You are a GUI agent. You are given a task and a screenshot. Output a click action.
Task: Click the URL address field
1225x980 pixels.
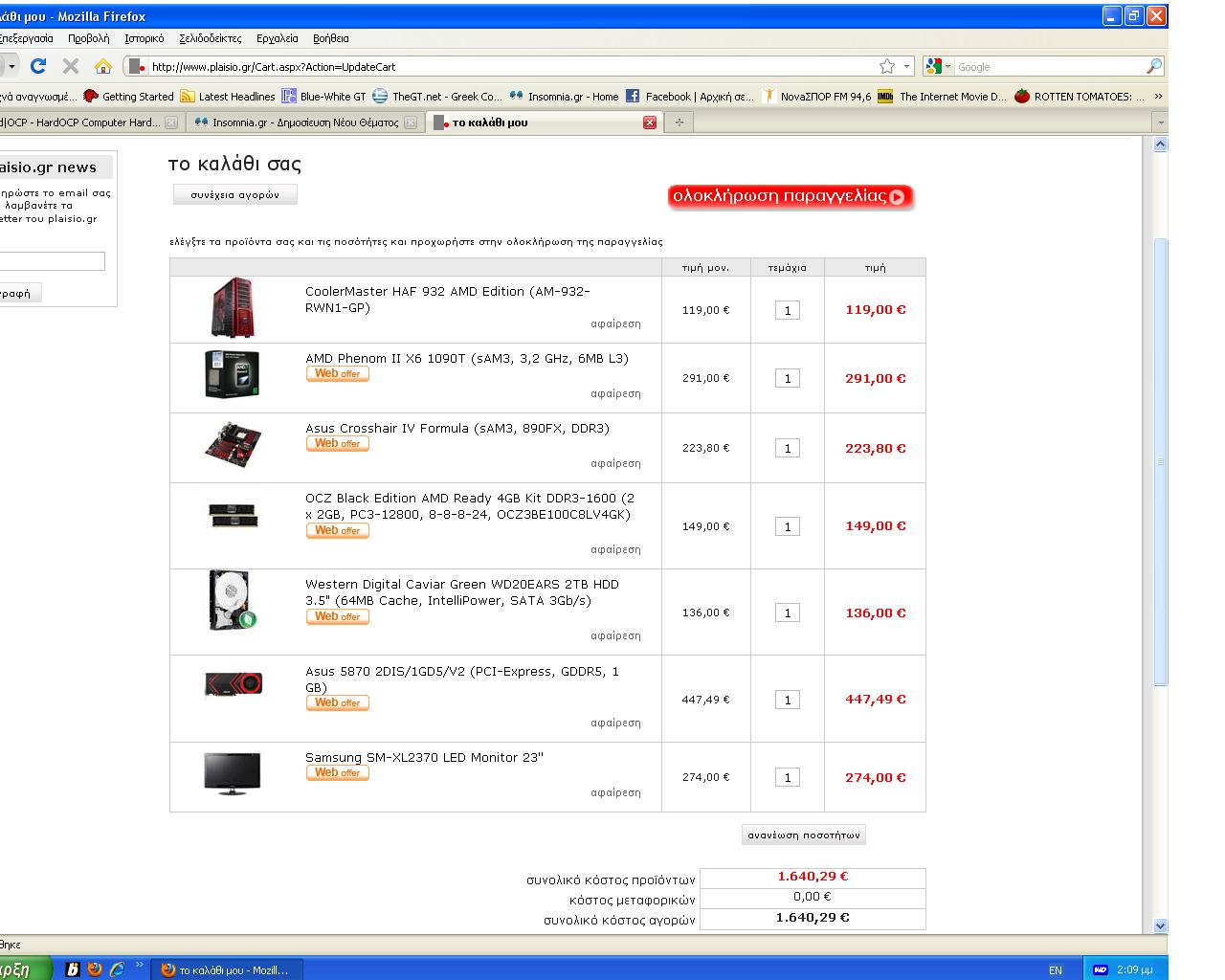(512, 66)
